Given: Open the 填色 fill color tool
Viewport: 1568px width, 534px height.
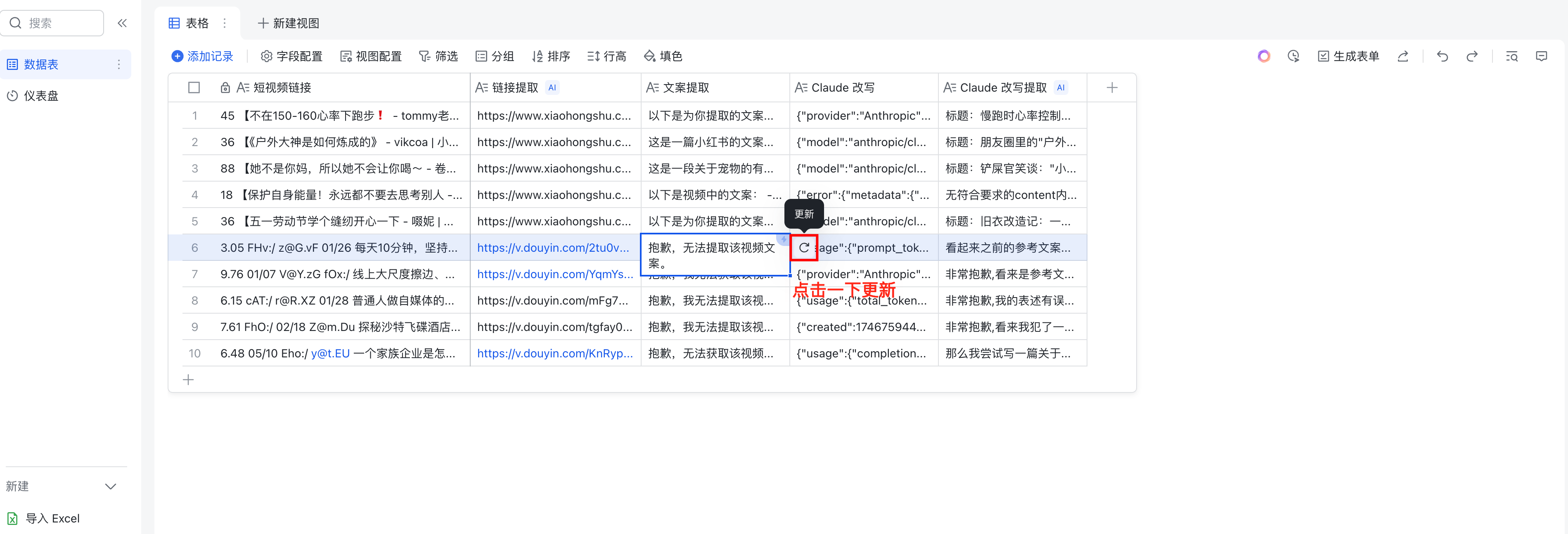Looking at the screenshot, I should (663, 57).
